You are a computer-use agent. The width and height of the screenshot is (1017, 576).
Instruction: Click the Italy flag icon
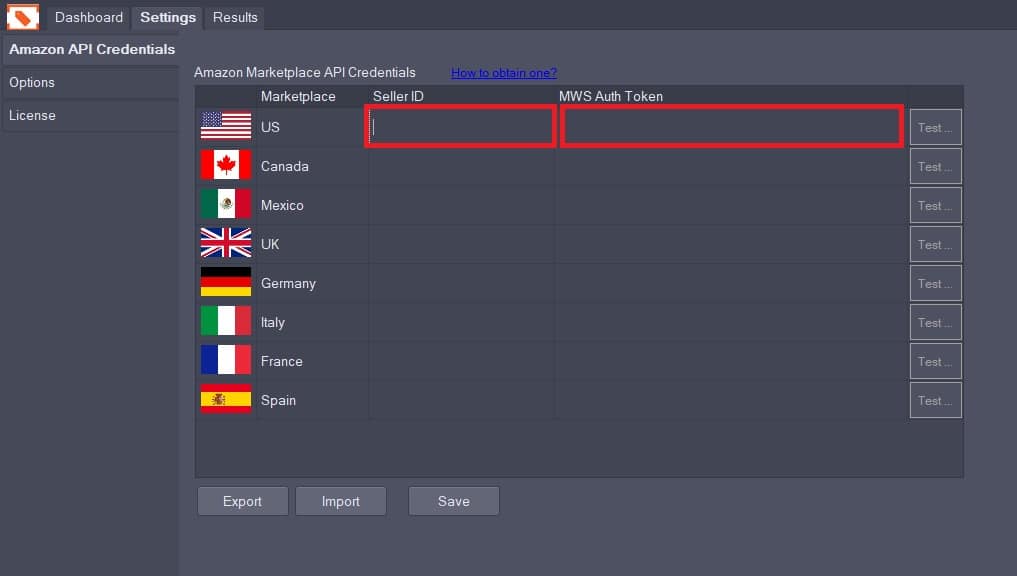point(226,321)
